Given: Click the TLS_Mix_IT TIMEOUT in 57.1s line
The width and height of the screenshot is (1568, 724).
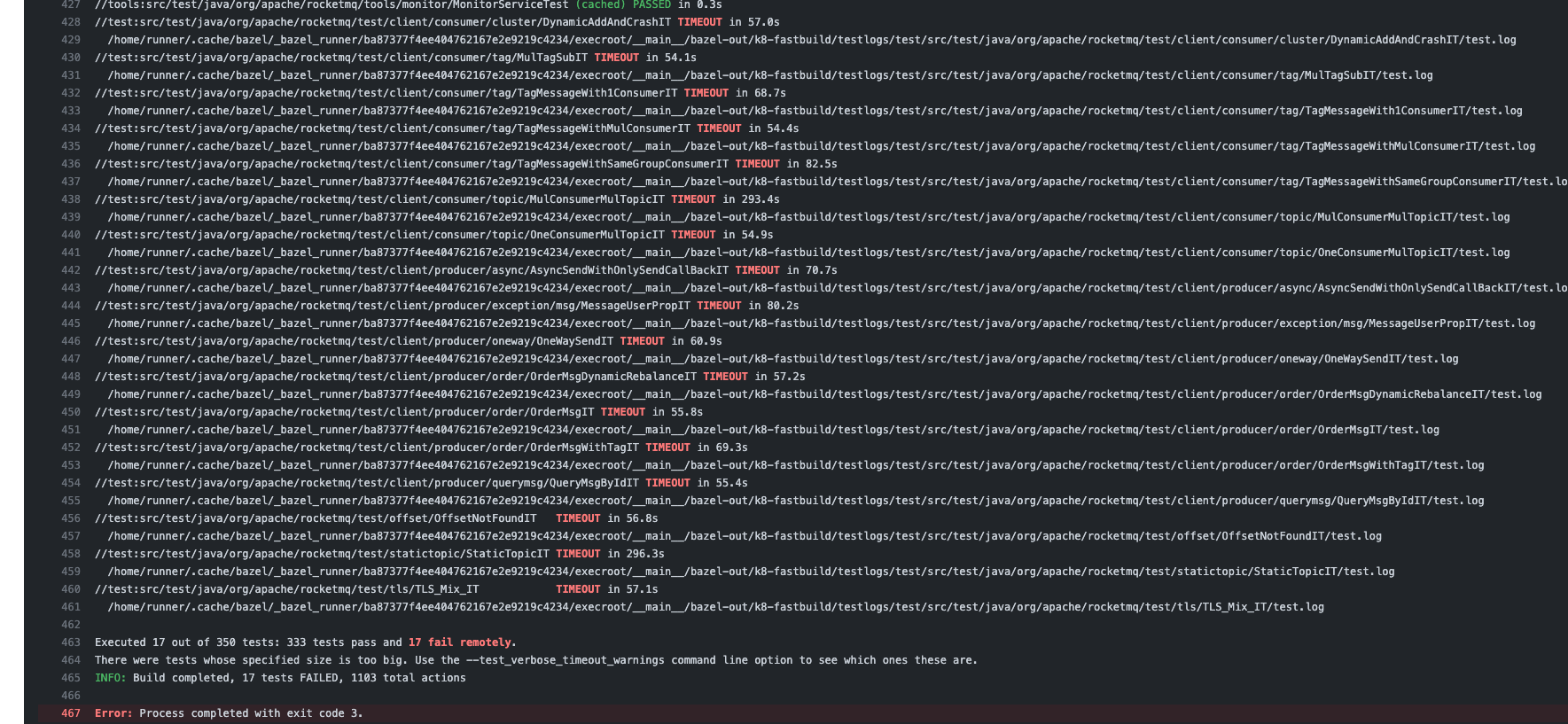Looking at the screenshot, I should click(377, 589).
